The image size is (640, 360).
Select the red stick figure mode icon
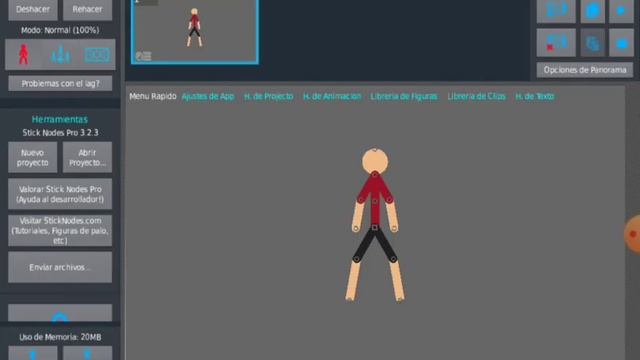[24, 54]
